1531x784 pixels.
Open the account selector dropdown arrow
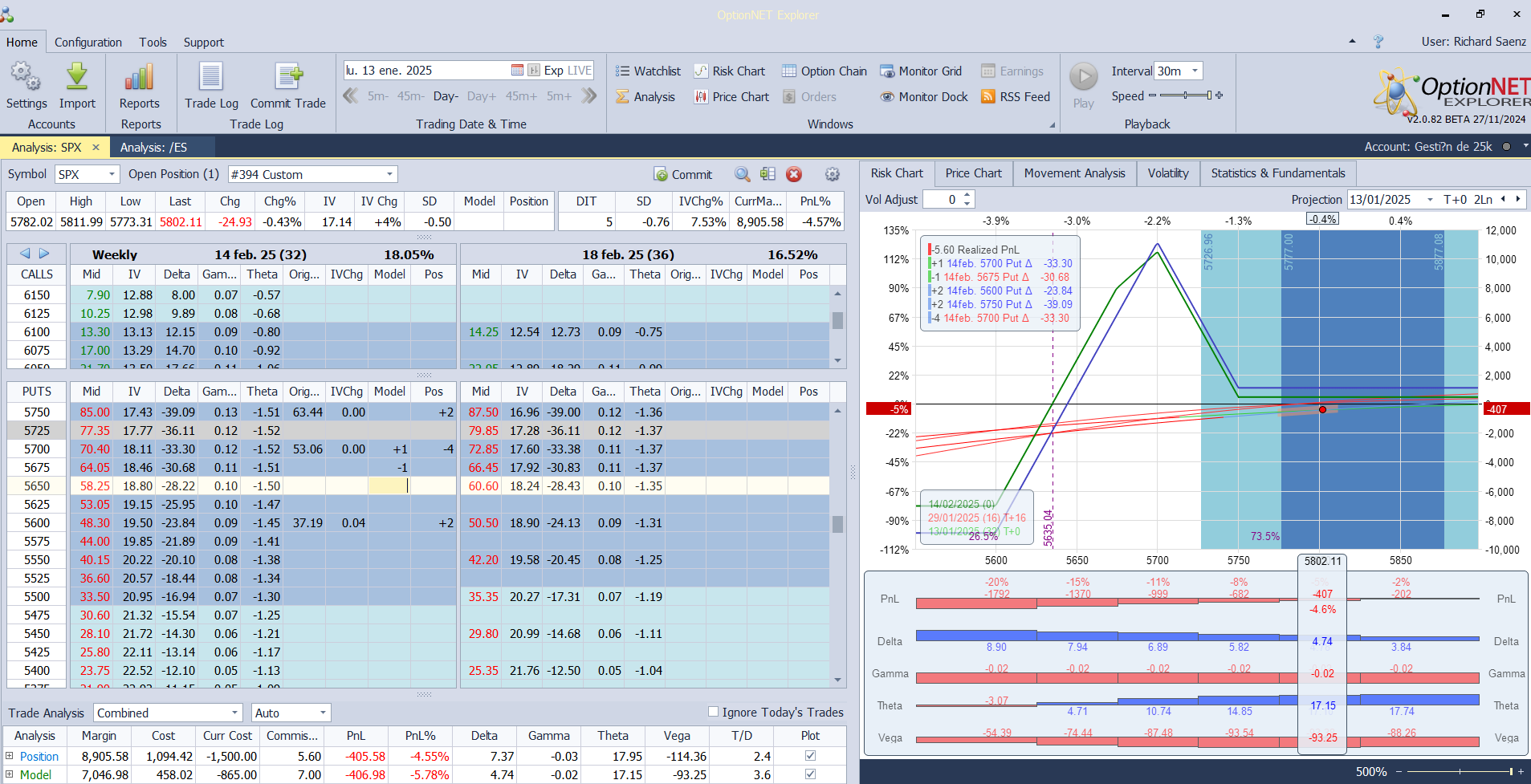pyautogui.click(x=1525, y=146)
